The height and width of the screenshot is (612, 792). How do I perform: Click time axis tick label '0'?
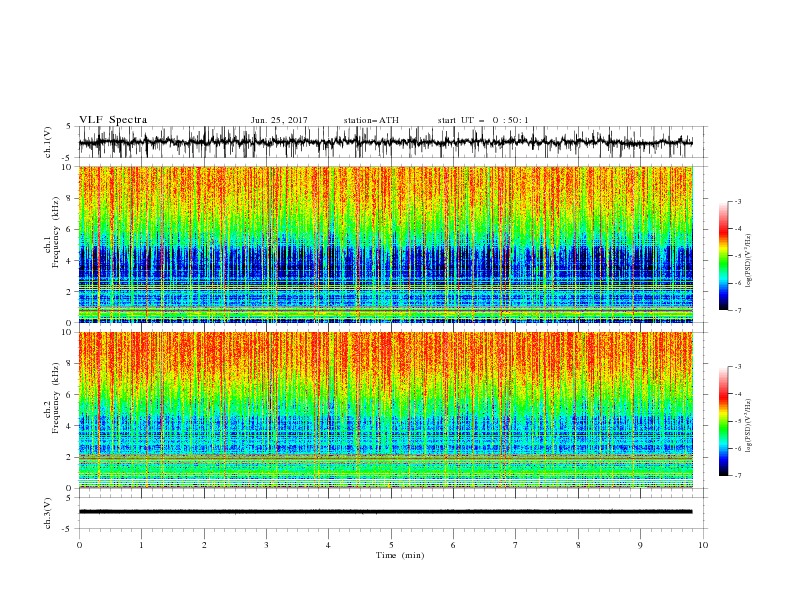pyautogui.click(x=79, y=545)
